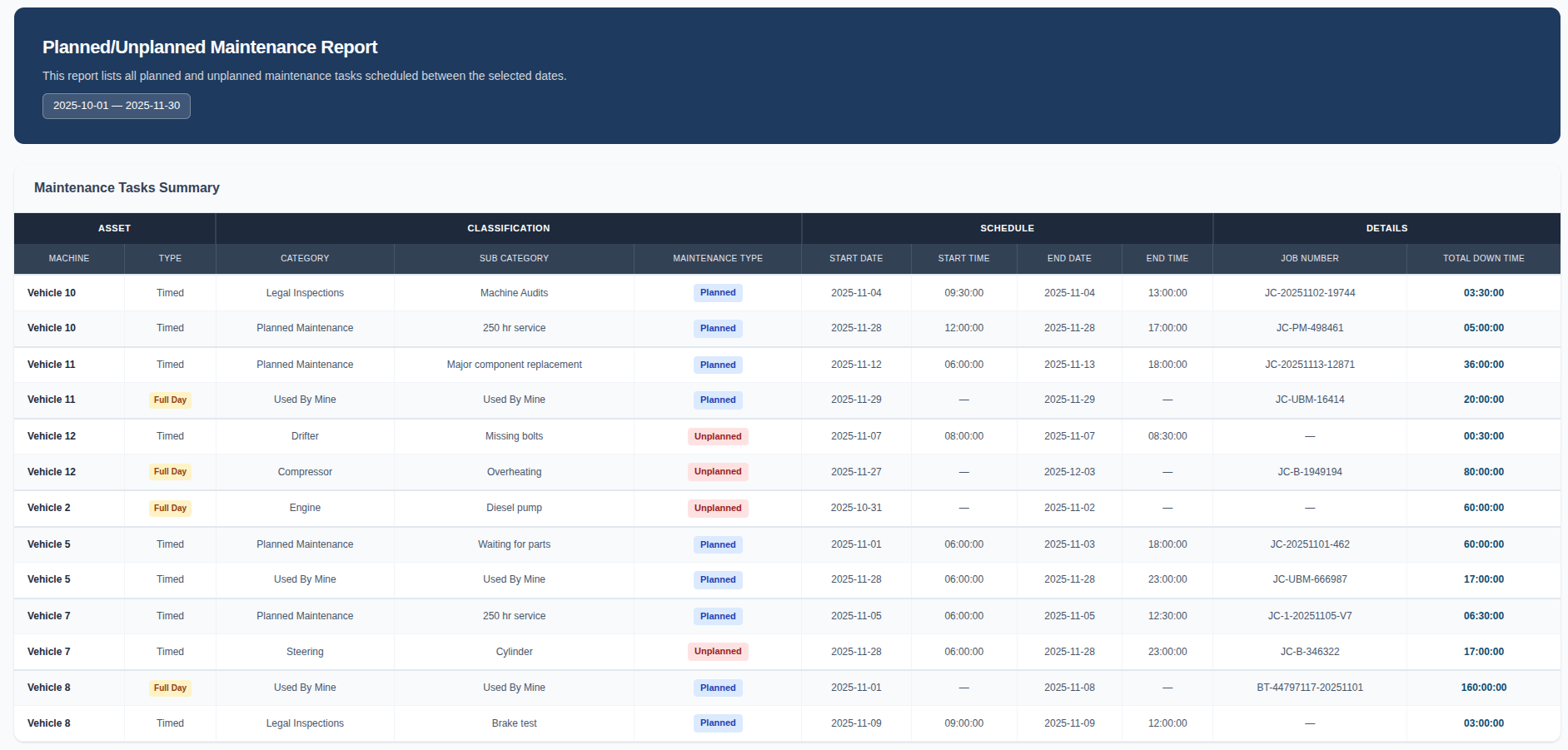Click the Start Date column header
This screenshot has width=1568, height=750.
tap(855, 258)
